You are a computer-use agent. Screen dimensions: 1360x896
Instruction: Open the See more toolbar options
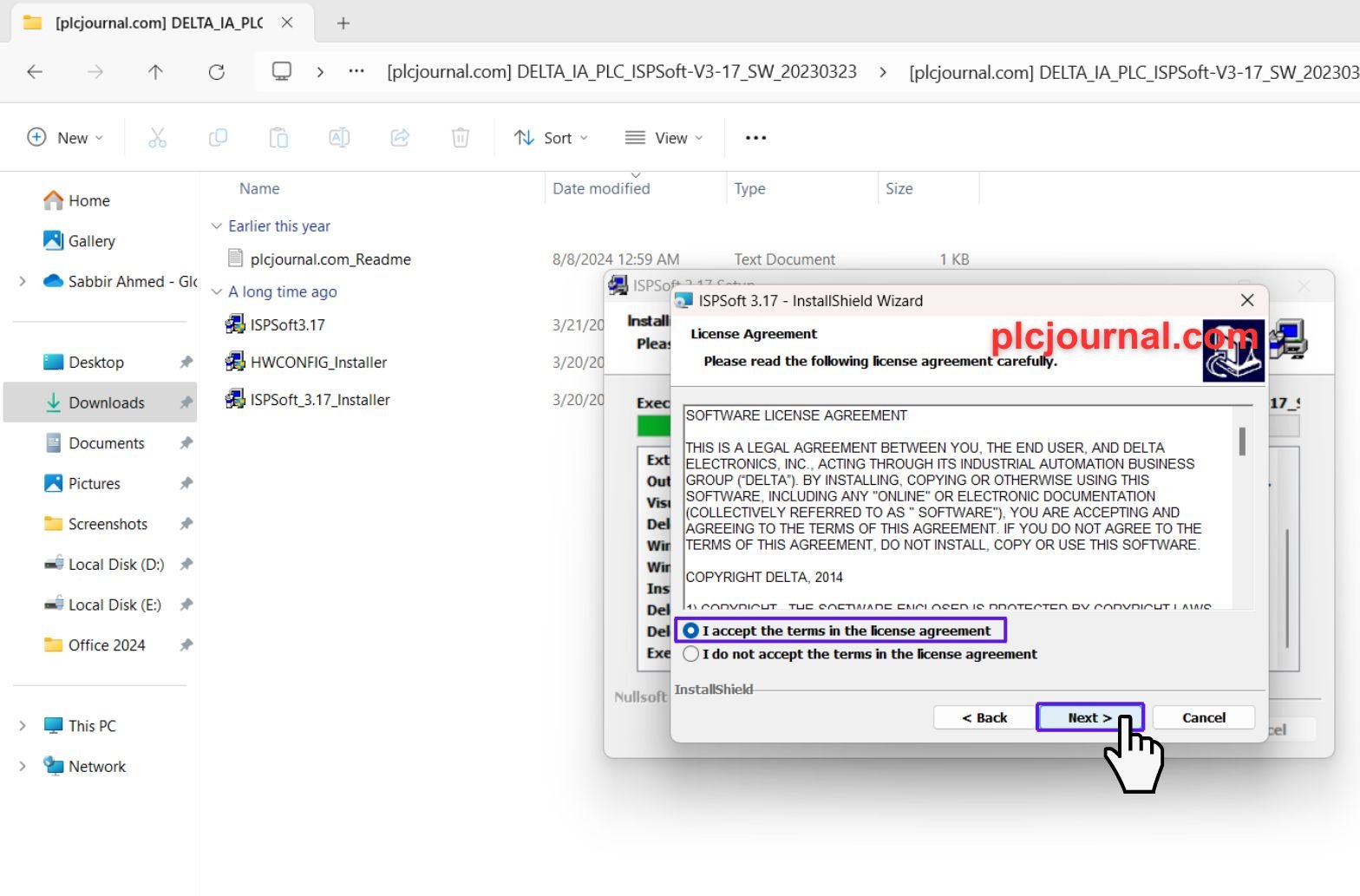756,138
